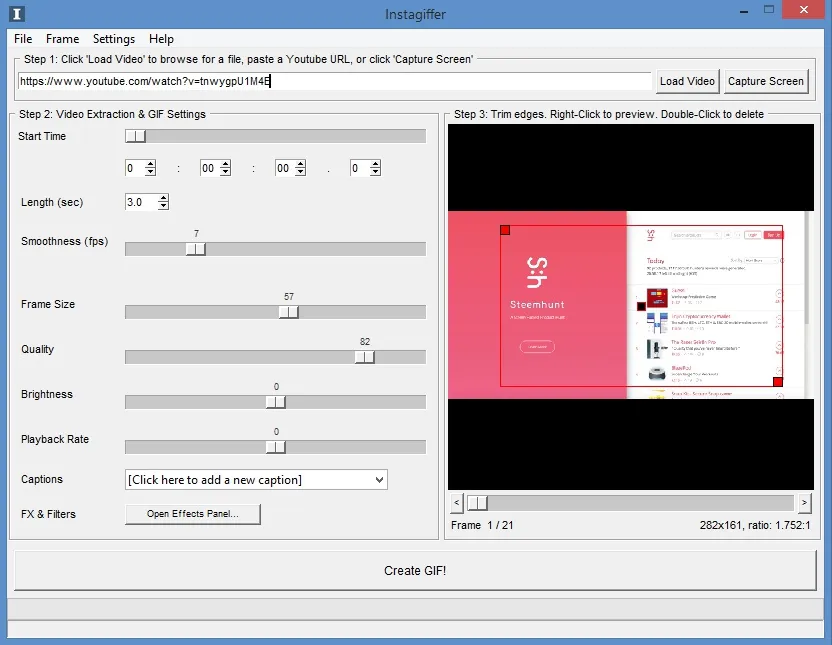Image resolution: width=832 pixels, height=645 pixels.
Task: Open the Effects Panel
Action: coord(193,514)
